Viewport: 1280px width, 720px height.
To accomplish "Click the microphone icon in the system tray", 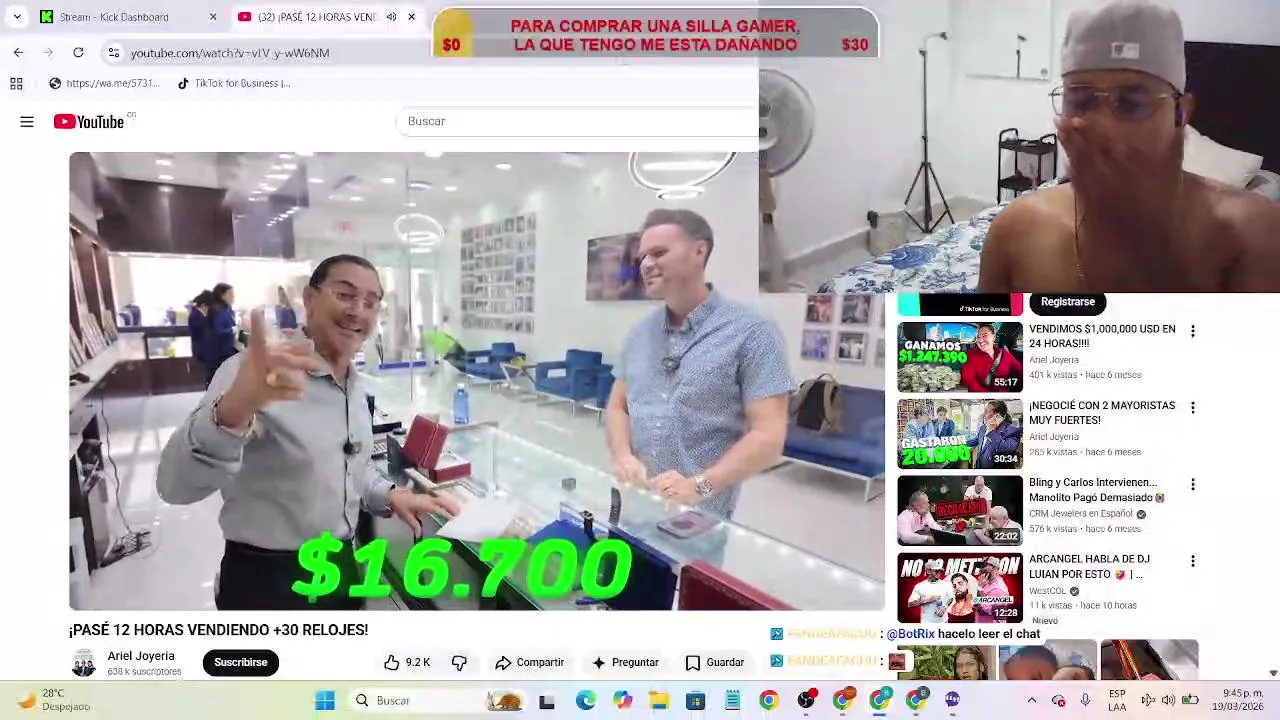I will click(x=1085, y=700).
